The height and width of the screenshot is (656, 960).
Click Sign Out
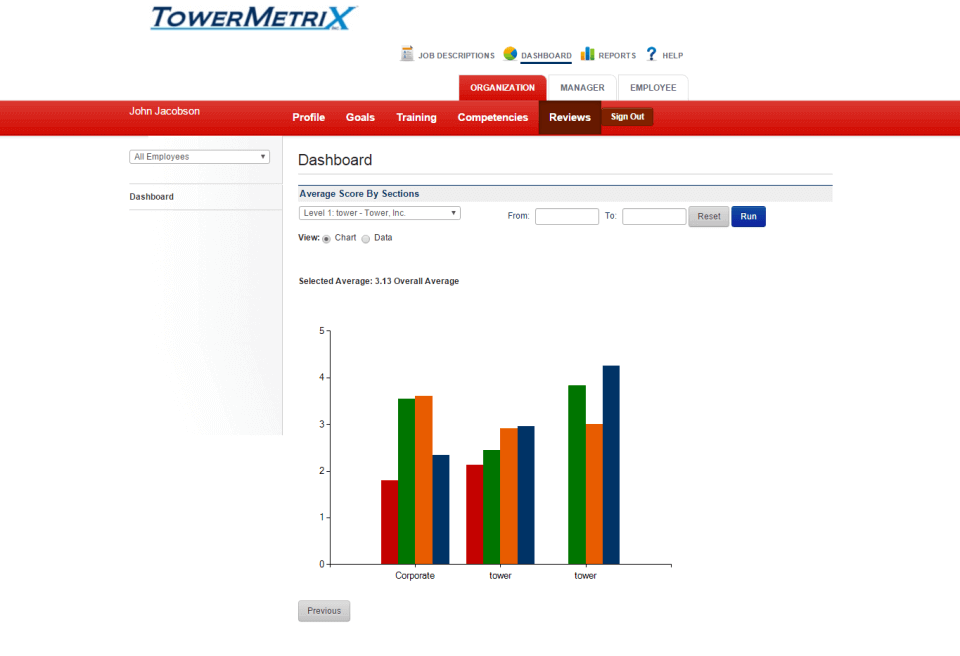(x=627, y=117)
